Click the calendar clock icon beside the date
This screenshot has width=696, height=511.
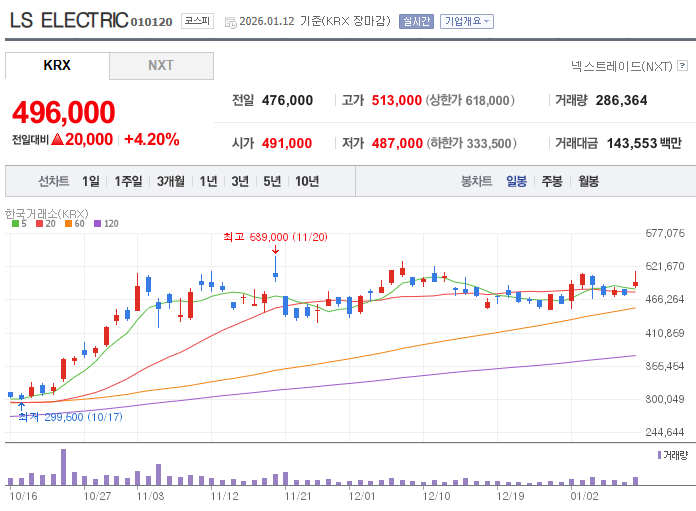[x=231, y=23]
